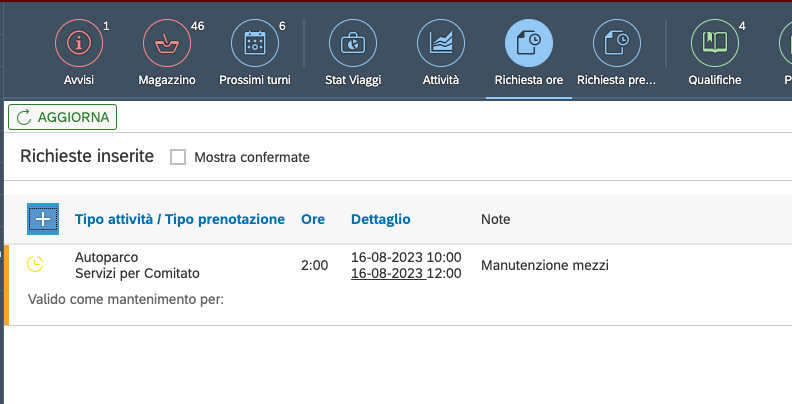Open the Richiesta pre... icon

tap(616, 43)
